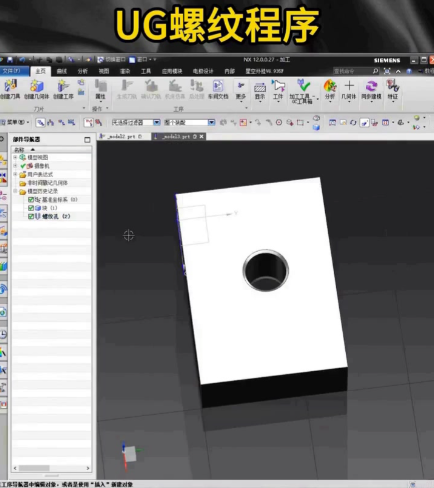The height and width of the screenshot is (488, 434).
Task: Click the 创建工序 (Create Operation) icon
Action: (x=63, y=86)
